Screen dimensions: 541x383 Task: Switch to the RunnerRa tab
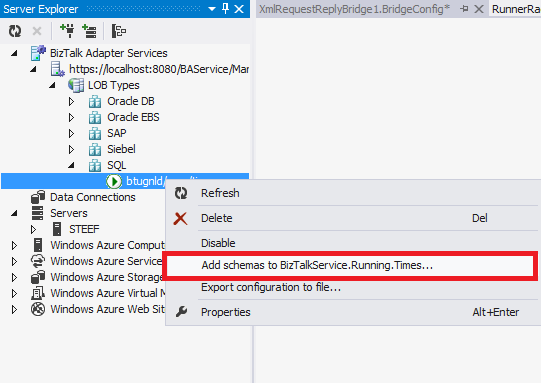coord(515,9)
